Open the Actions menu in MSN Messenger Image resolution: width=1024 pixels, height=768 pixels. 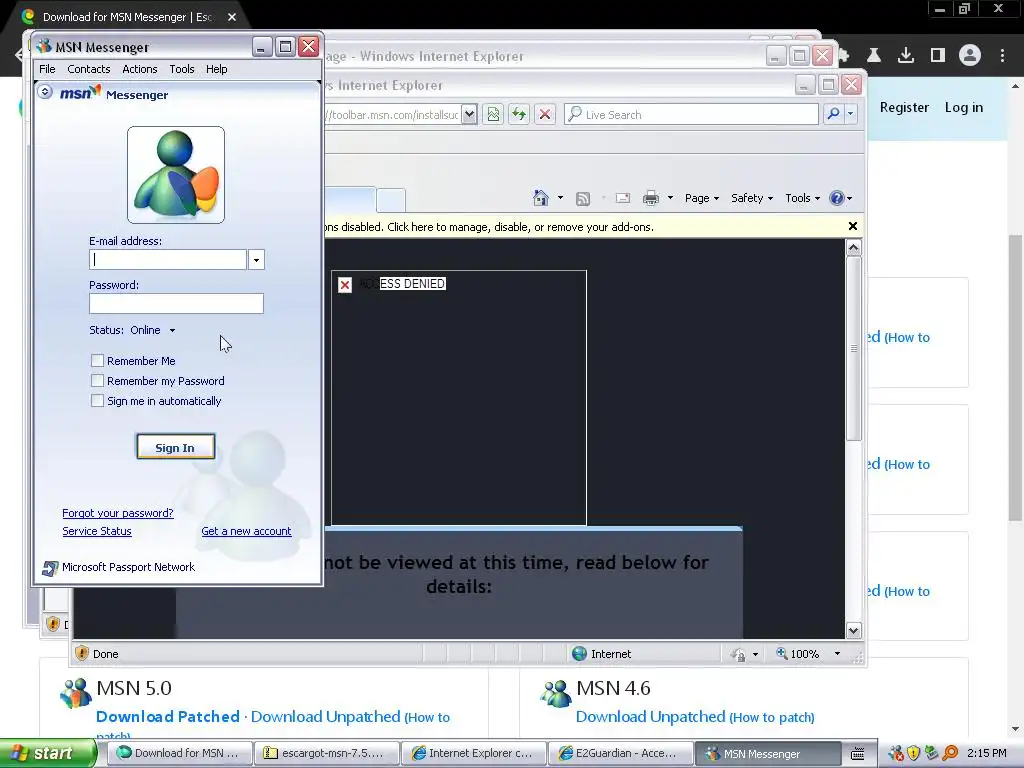[x=140, y=69]
